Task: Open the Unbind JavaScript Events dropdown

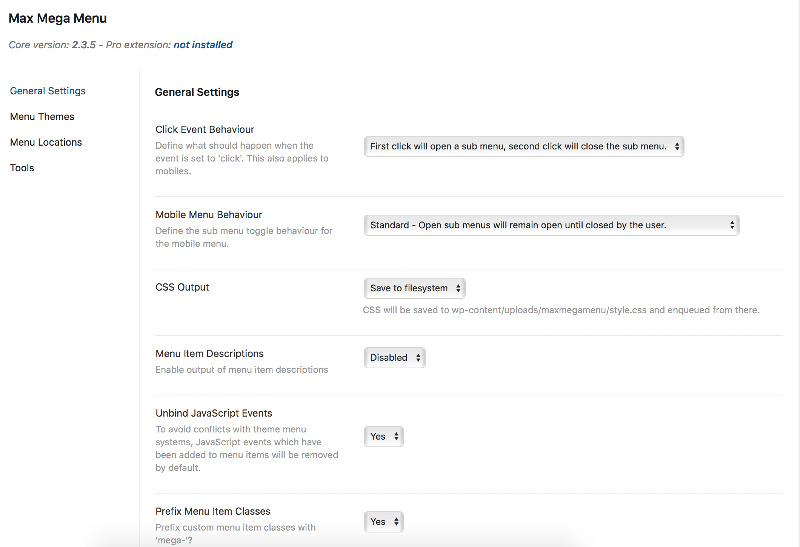Action: coord(384,437)
